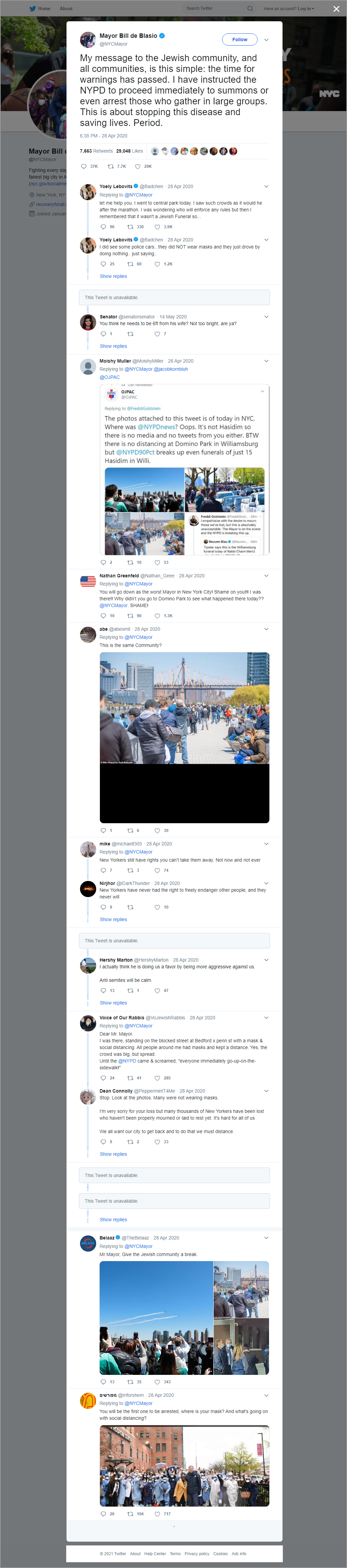Viewport: 347px width, 1568px height.
Task: Open Belaaz flyover large photo
Action: [157, 1318]
